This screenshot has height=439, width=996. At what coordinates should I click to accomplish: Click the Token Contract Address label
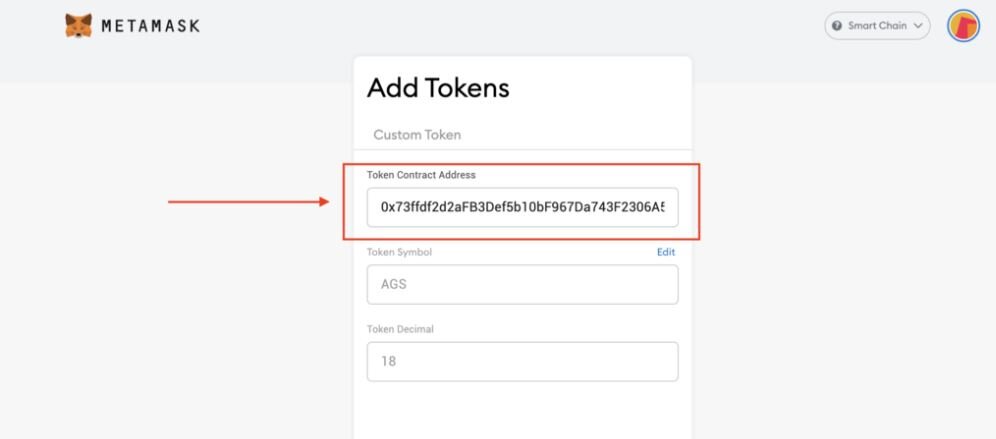421,175
